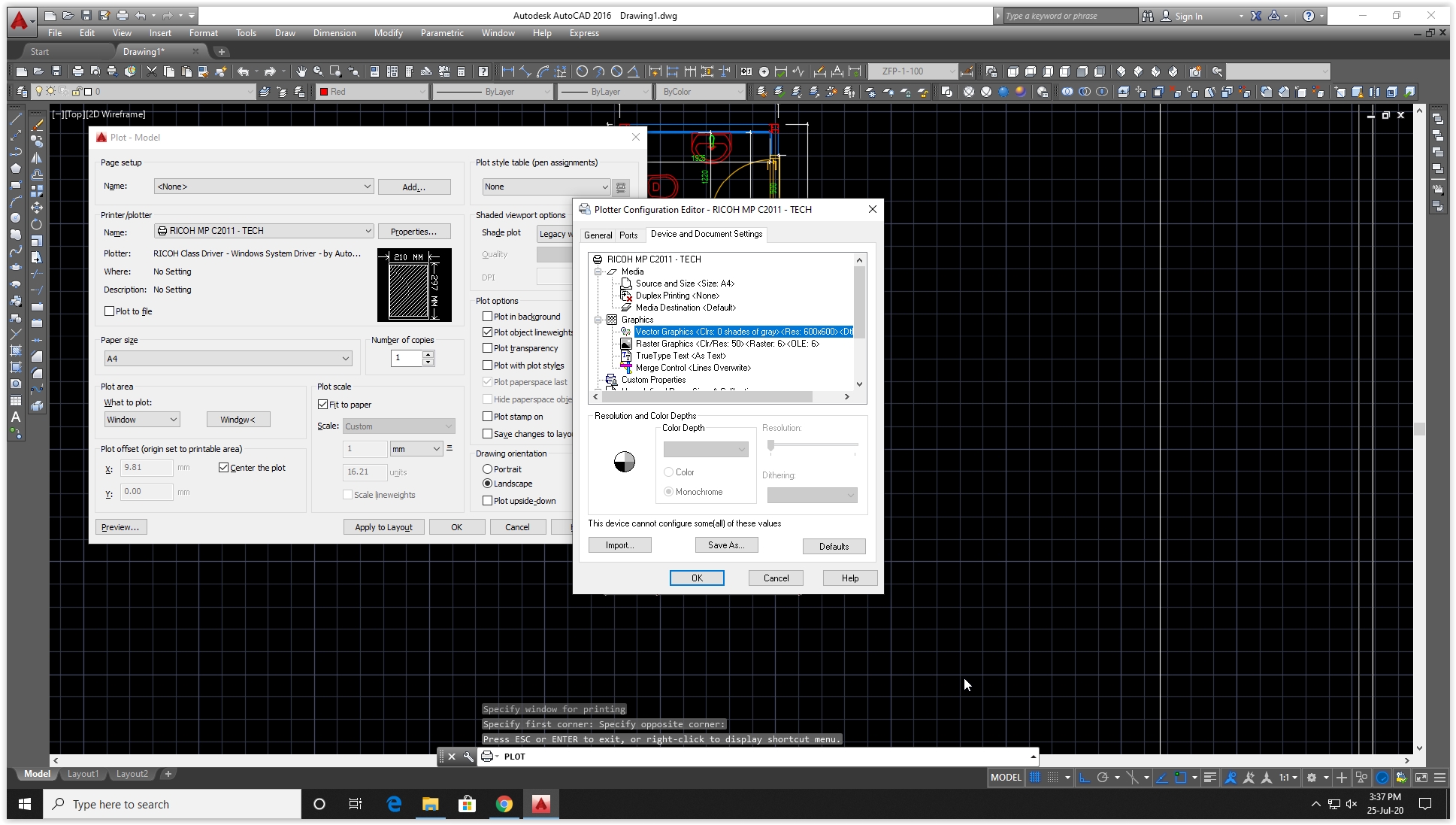Click the Undo icon
This screenshot has width=1456, height=825.
pyautogui.click(x=142, y=15)
